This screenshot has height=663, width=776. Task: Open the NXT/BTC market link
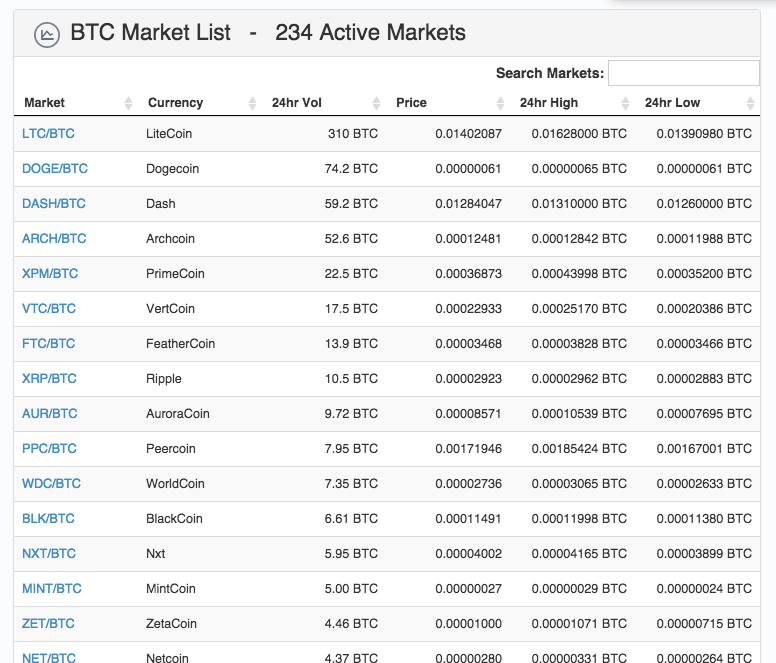(x=48, y=554)
